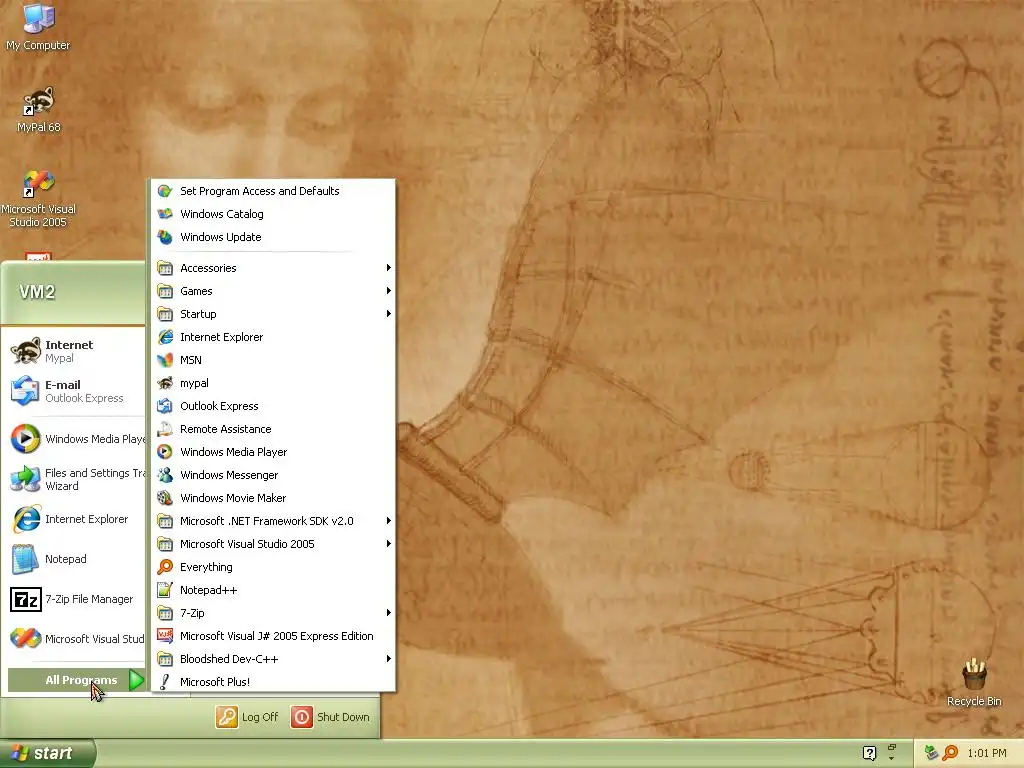Screen dimensions: 1024x768
Task: Expand Bloodshed Dev-C++ submenu
Action: [273, 659]
